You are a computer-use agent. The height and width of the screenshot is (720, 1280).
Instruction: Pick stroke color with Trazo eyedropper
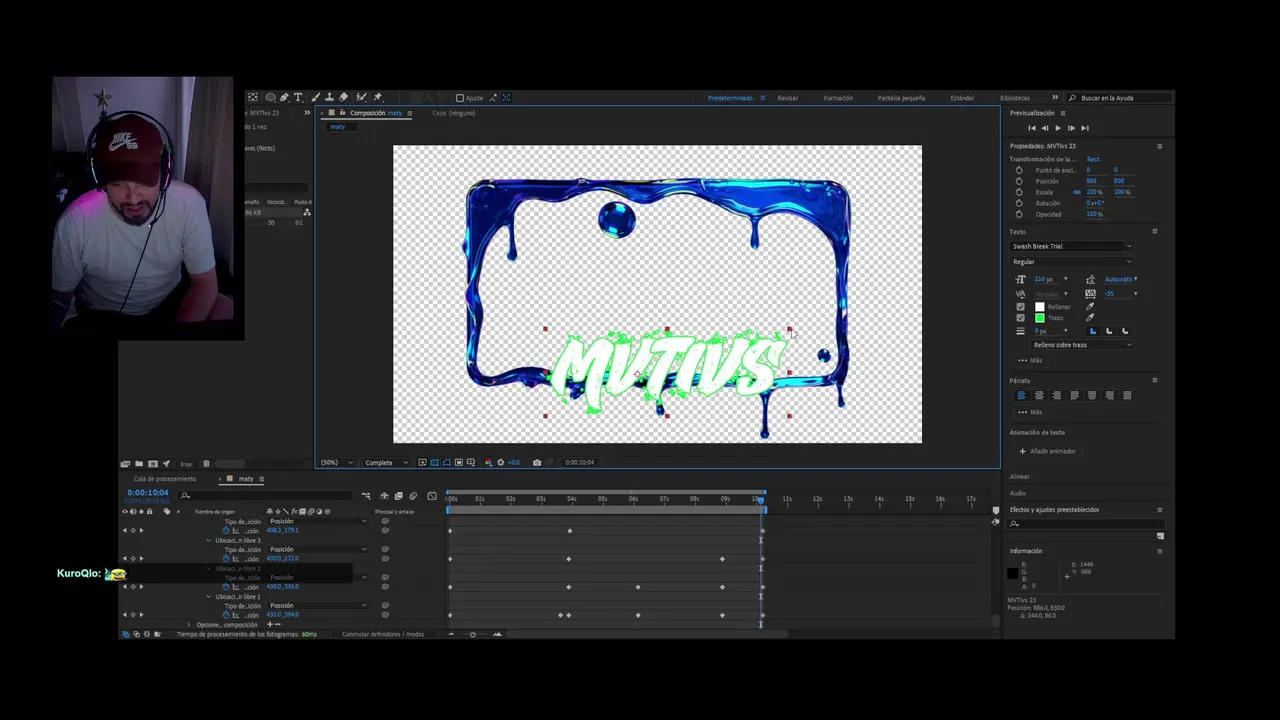click(x=1090, y=317)
